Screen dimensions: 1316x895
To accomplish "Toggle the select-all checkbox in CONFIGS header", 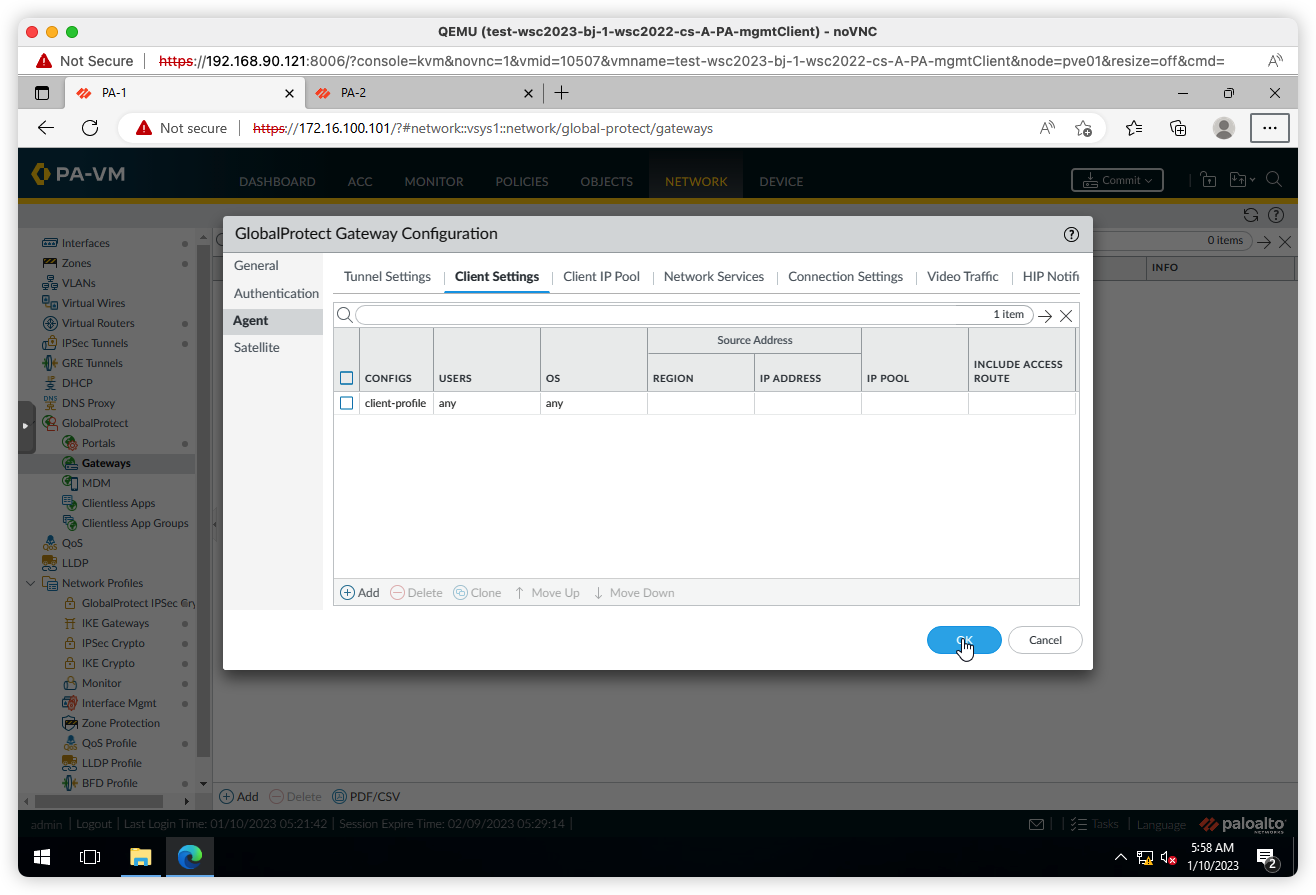I will pyautogui.click(x=347, y=378).
